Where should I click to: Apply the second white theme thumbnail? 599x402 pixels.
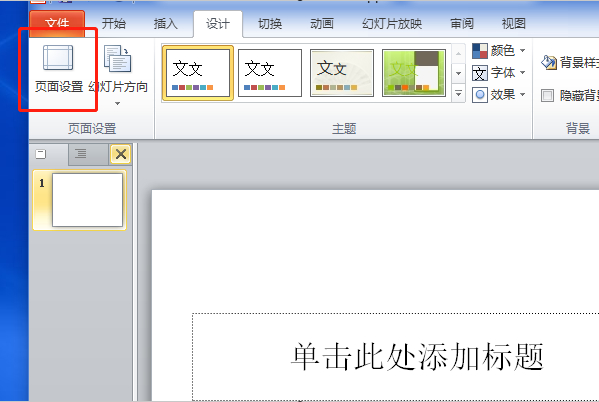[x=270, y=73]
